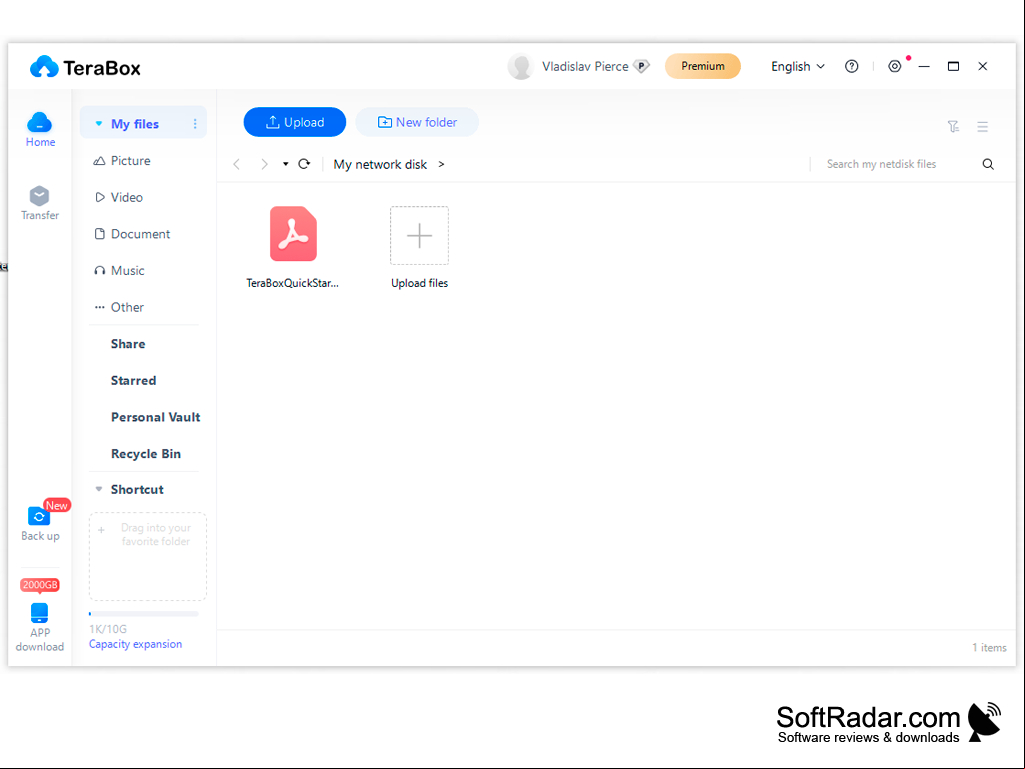Screen dimensions: 1025x769
Task: Open APP download
Action: coord(40,628)
